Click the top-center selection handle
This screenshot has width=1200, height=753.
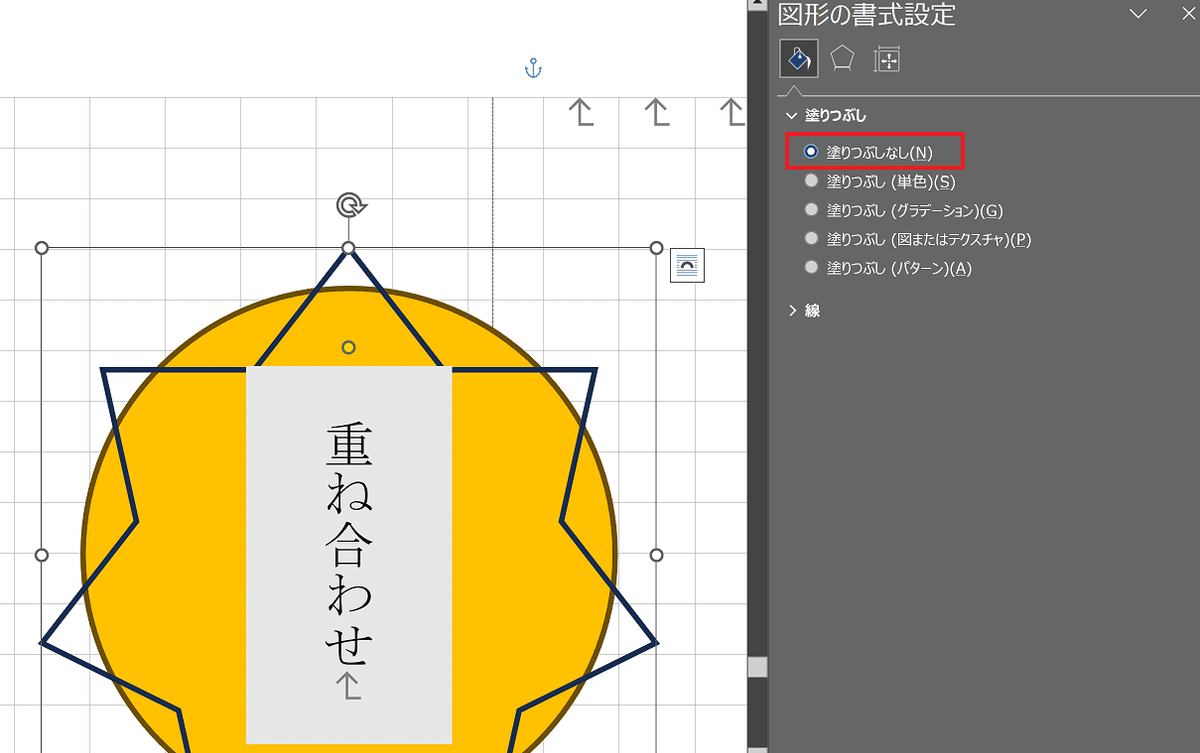pos(348,248)
